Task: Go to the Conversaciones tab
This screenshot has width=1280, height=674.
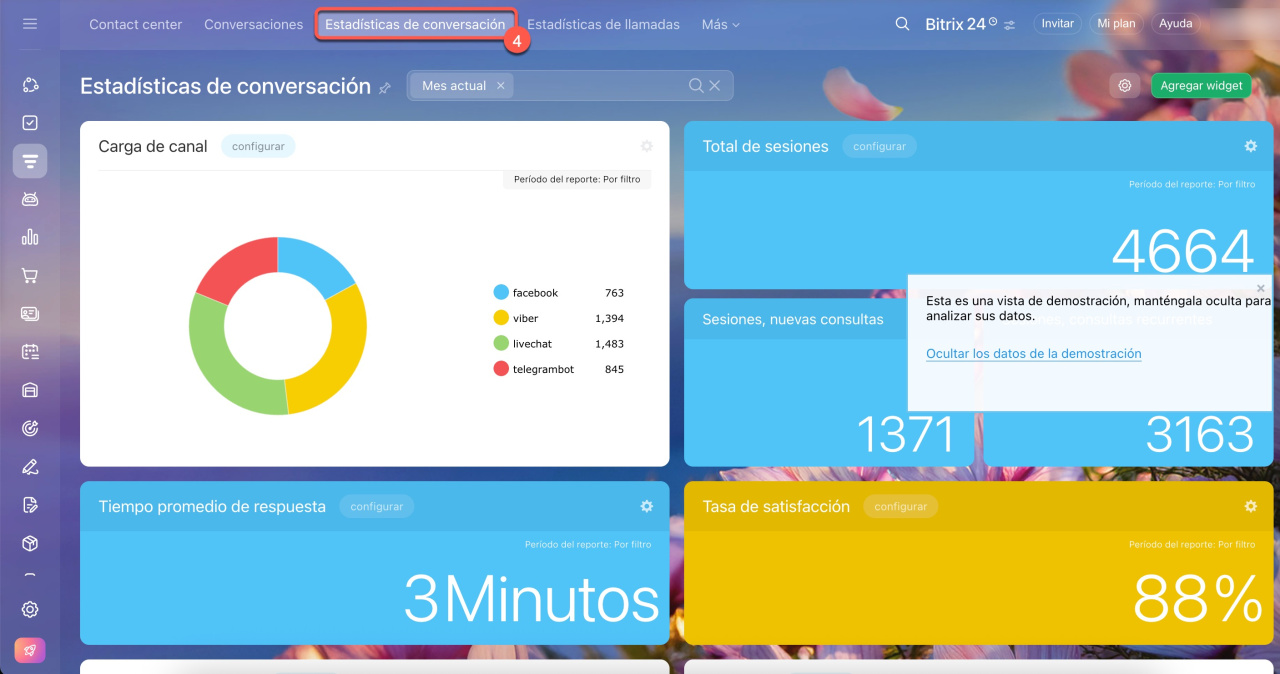Action: click(253, 24)
